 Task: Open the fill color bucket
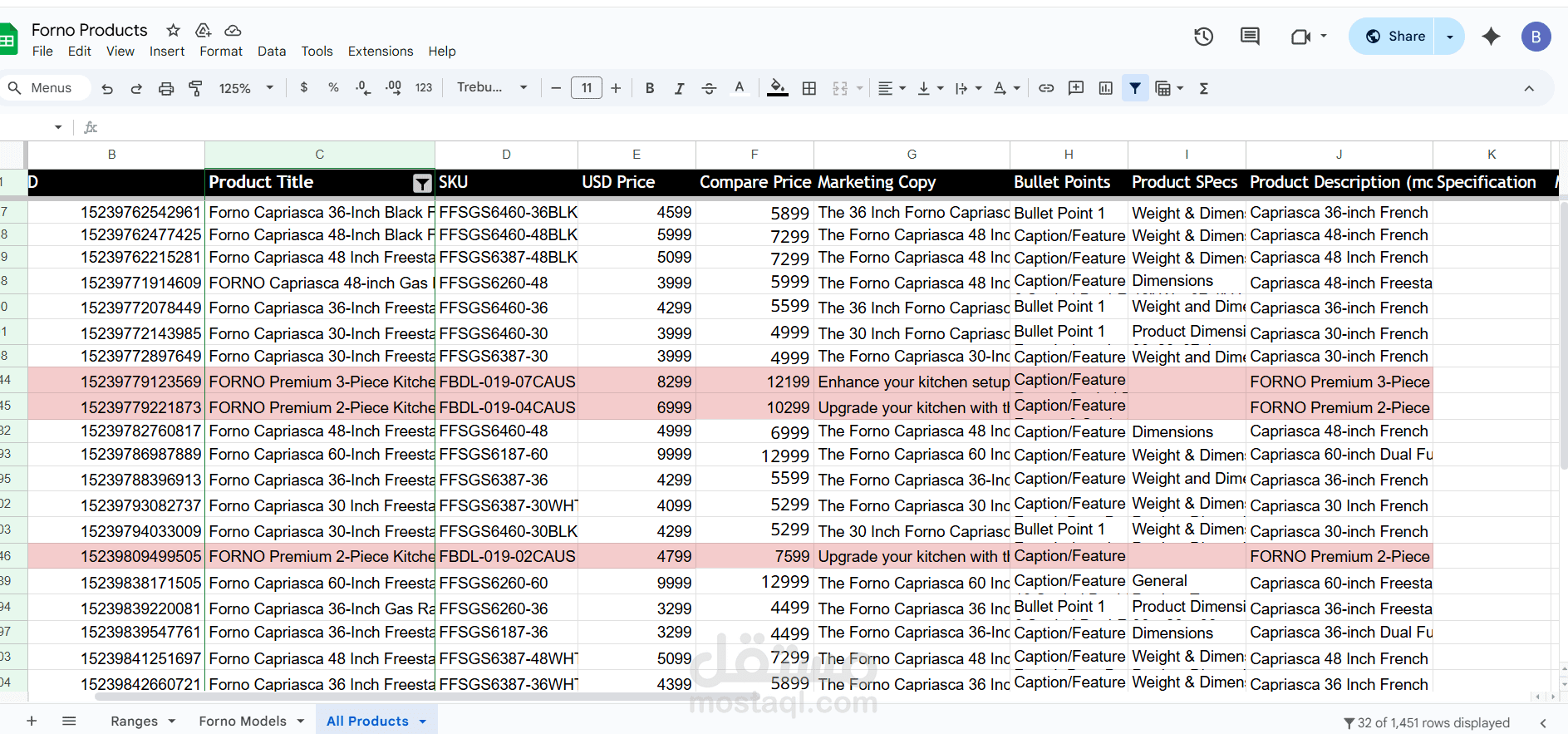[x=778, y=88]
